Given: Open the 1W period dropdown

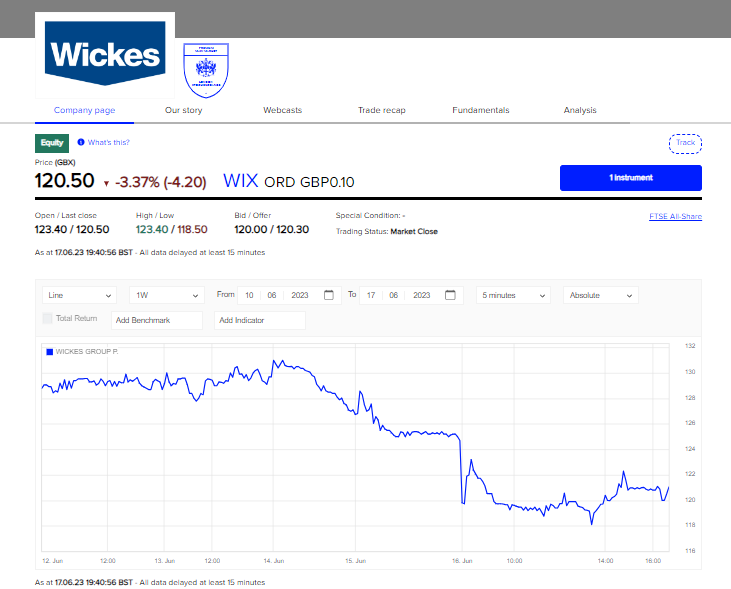Looking at the screenshot, I should (x=166, y=295).
